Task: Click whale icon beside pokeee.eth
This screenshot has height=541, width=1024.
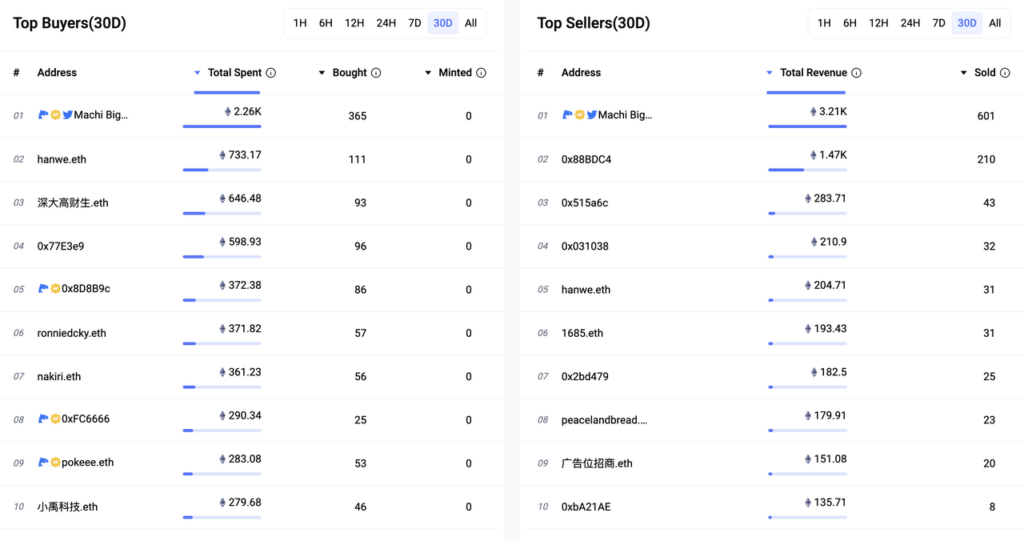Action: (43, 462)
